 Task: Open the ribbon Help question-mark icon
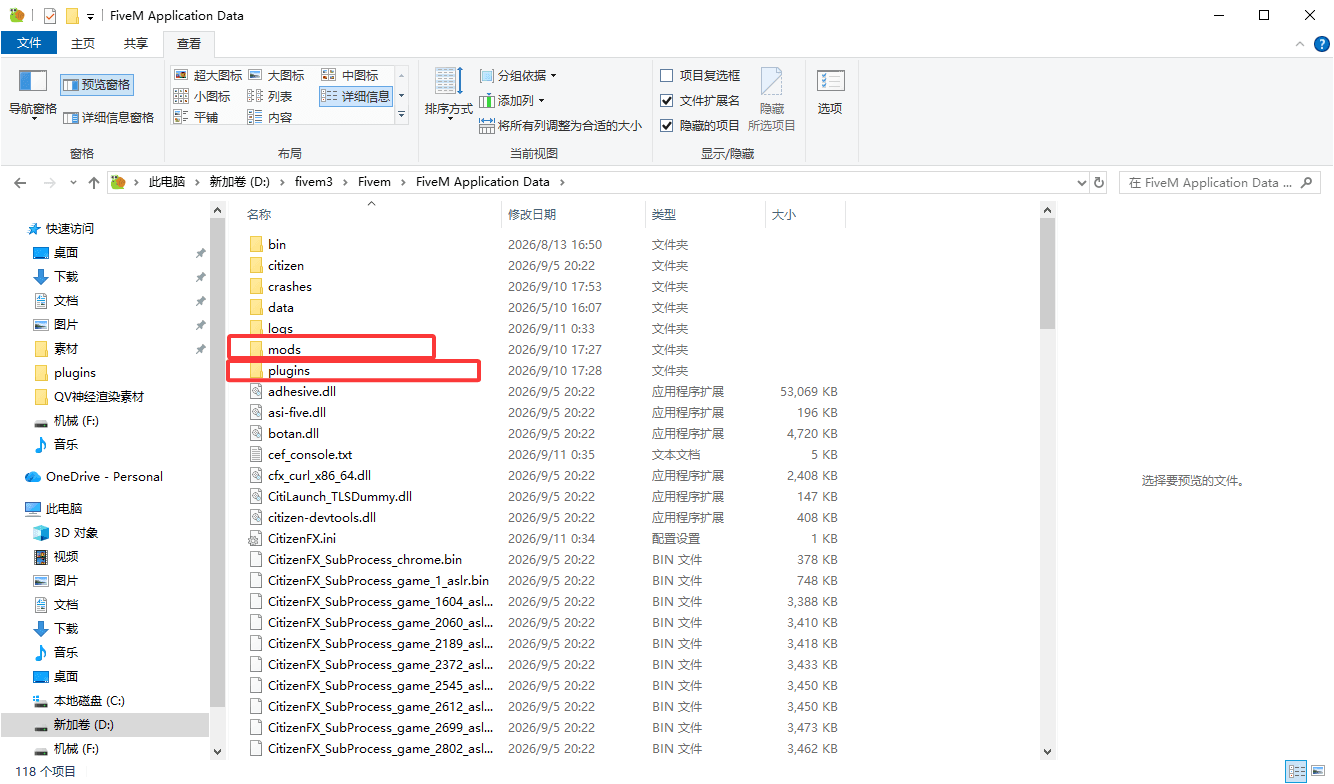tap(1321, 44)
